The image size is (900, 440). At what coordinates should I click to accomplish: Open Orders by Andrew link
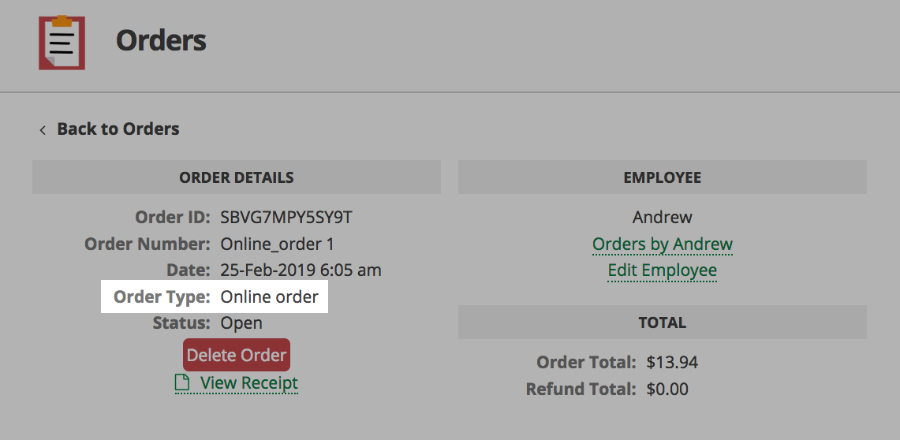(662, 244)
